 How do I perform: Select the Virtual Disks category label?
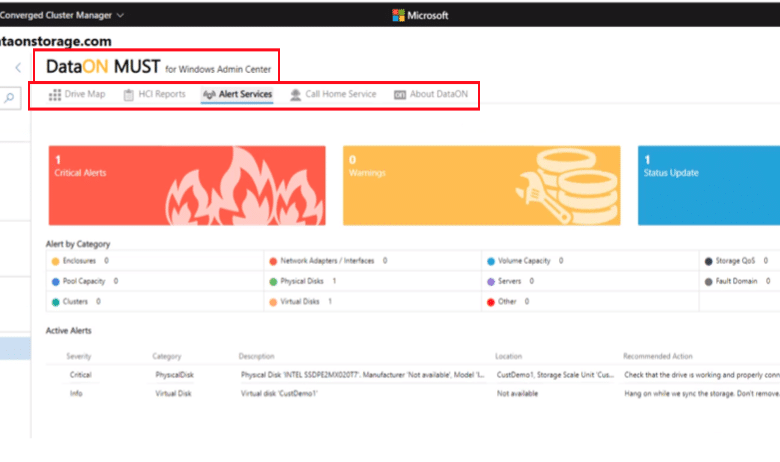tap(299, 301)
